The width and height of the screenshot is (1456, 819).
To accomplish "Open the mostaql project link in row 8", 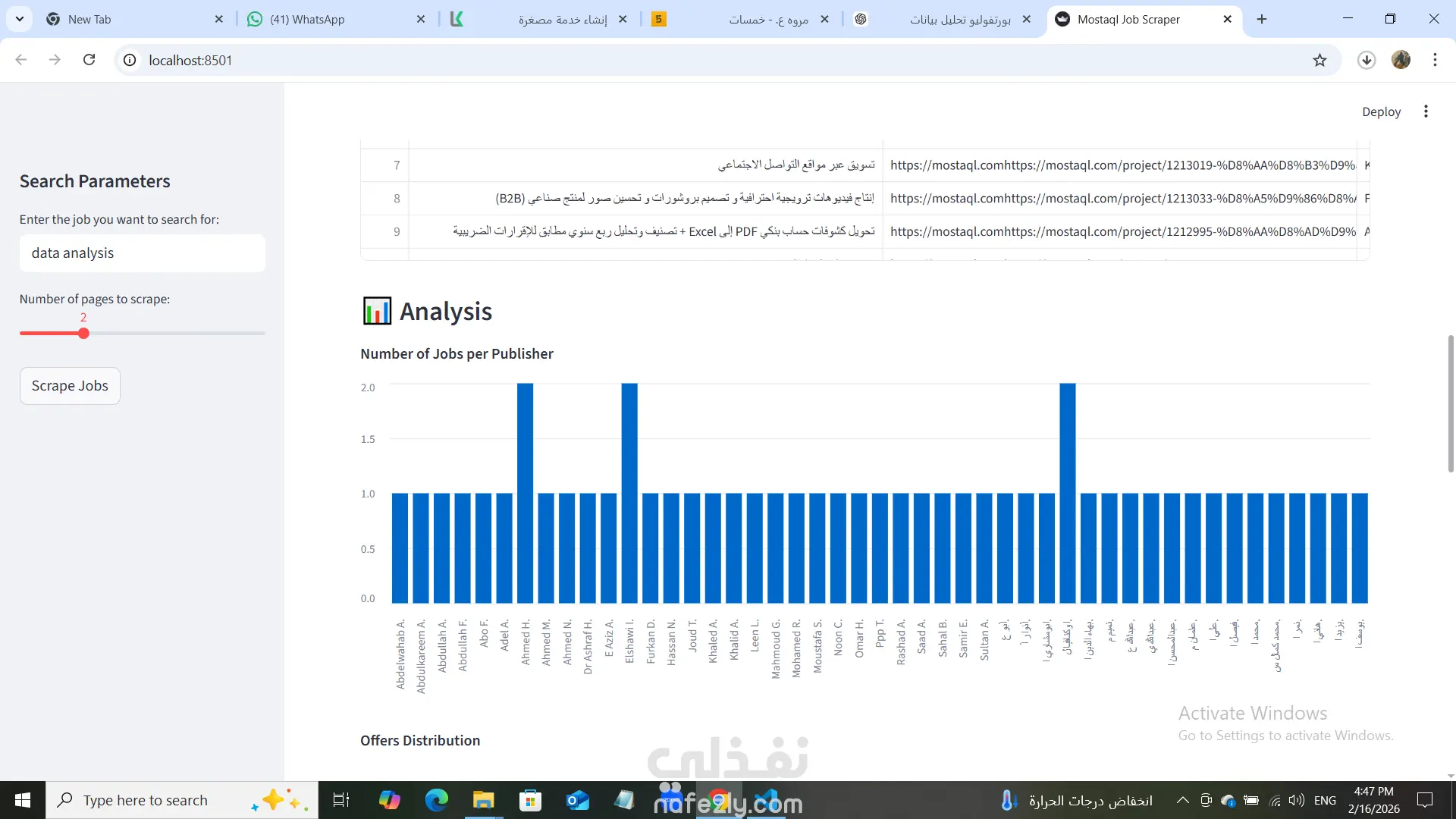I will [x=1122, y=198].
